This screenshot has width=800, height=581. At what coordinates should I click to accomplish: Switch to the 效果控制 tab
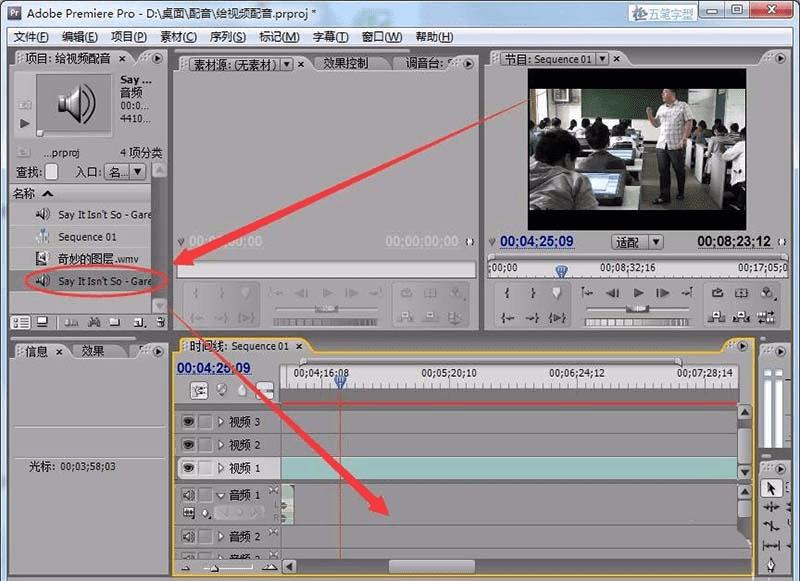pos(345,63)
